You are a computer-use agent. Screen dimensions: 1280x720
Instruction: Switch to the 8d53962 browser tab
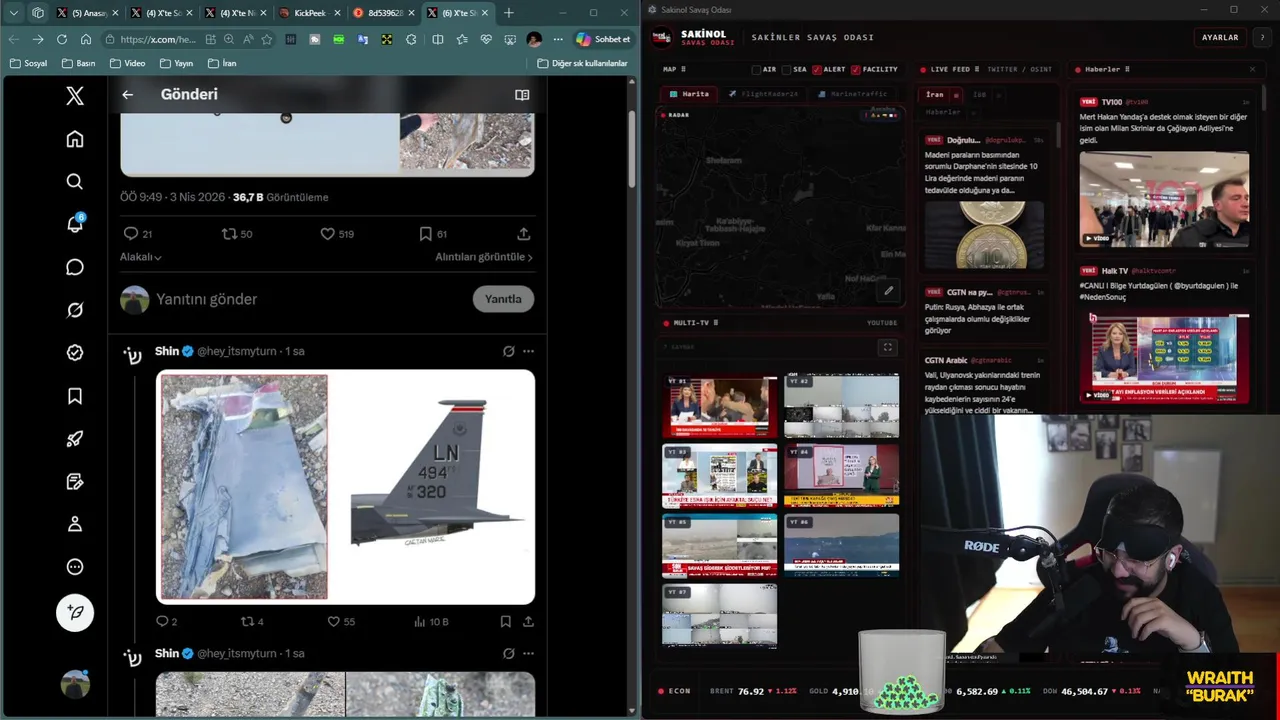[x=383, y=13]
